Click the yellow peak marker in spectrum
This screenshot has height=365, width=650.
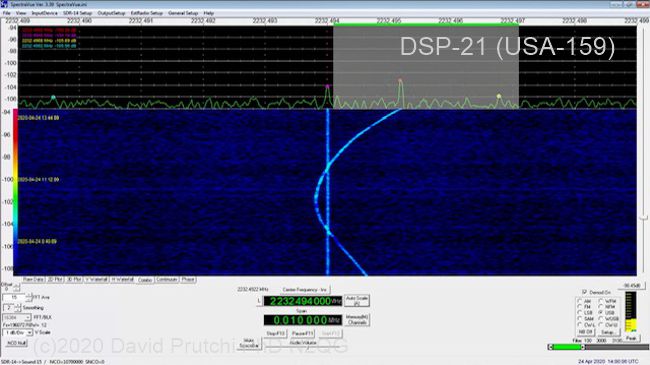tap(499, 96)
